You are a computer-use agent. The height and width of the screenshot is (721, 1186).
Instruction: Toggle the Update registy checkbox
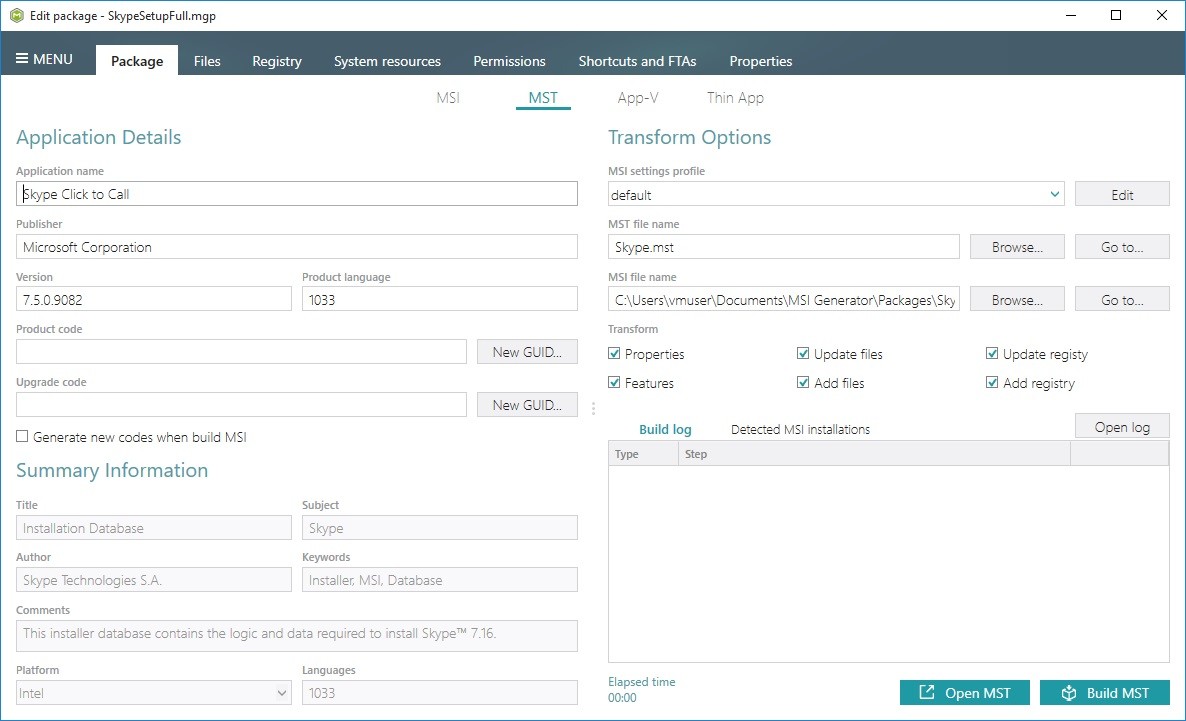click(x=992, y=353)
